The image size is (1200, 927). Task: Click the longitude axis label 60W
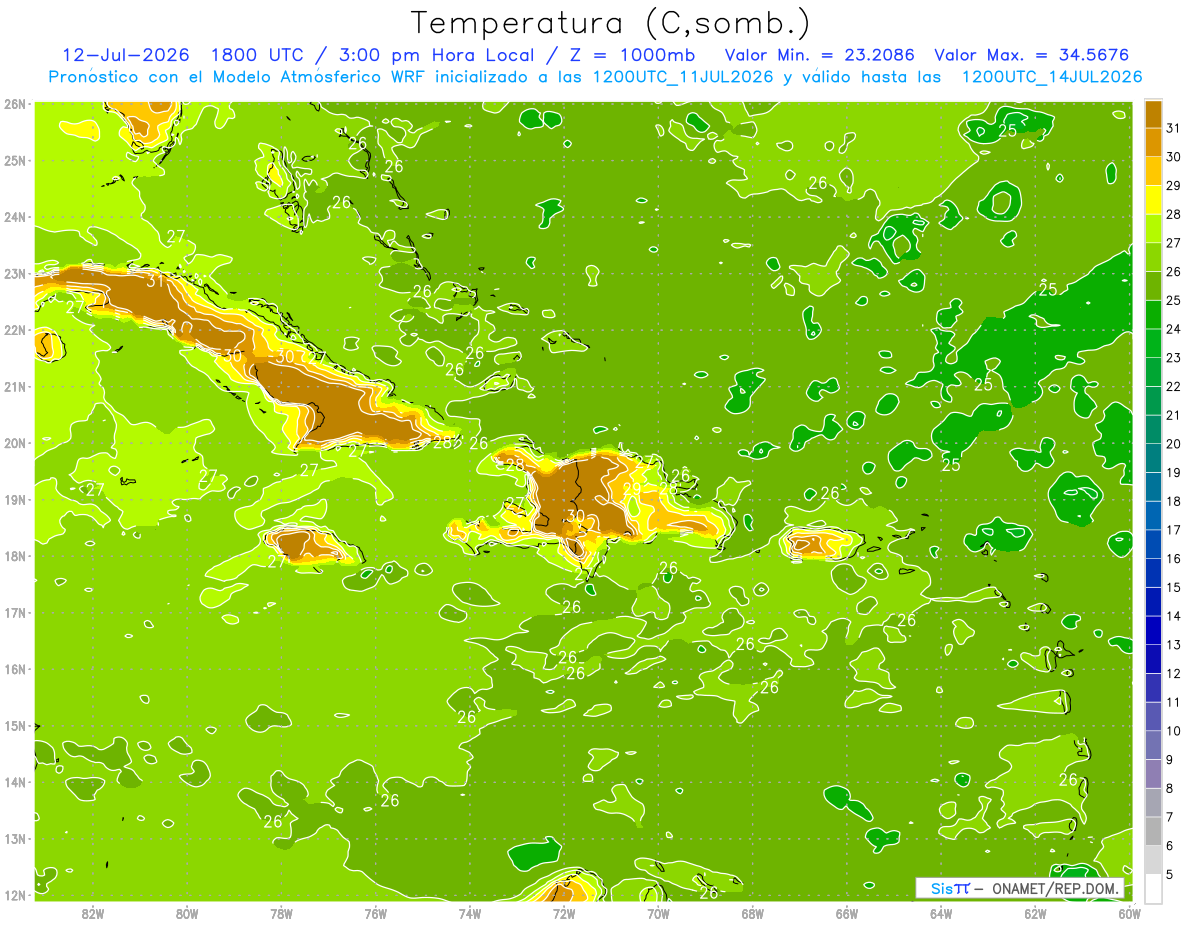pos(1130,913)
